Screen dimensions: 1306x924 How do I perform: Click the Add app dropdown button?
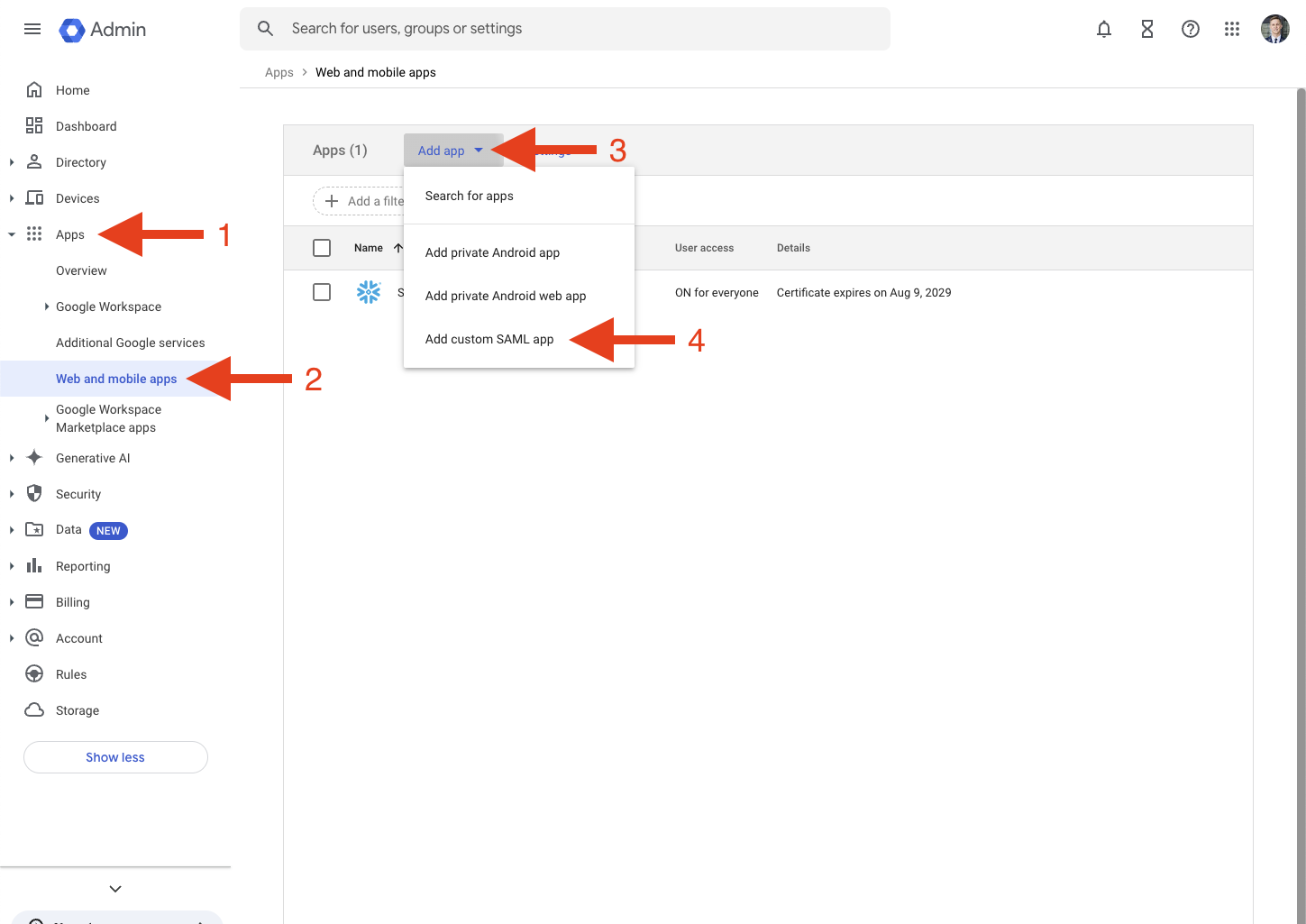pos(451,151)
